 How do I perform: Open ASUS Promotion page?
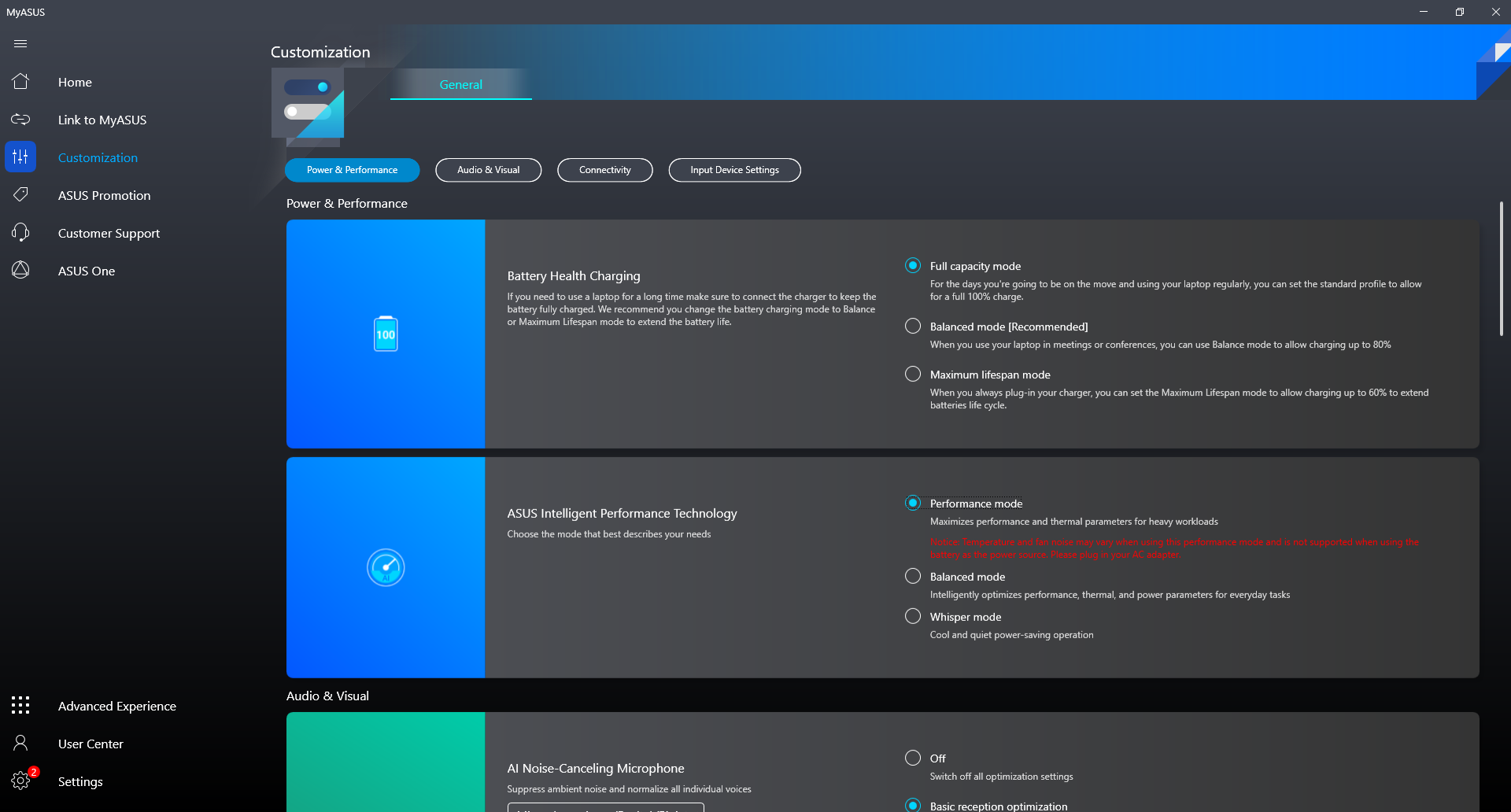[104, 195]
